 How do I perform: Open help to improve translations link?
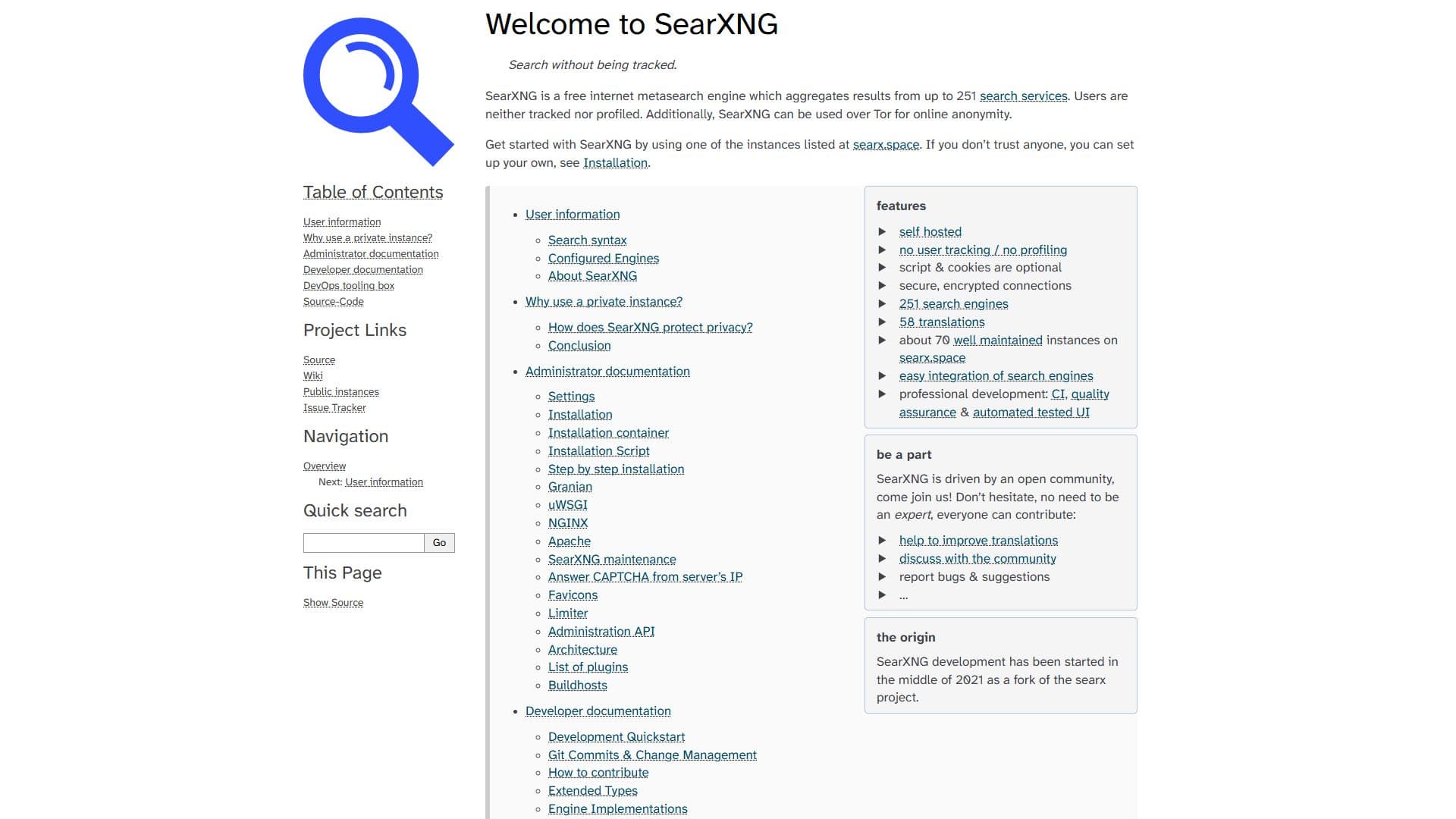978,541
